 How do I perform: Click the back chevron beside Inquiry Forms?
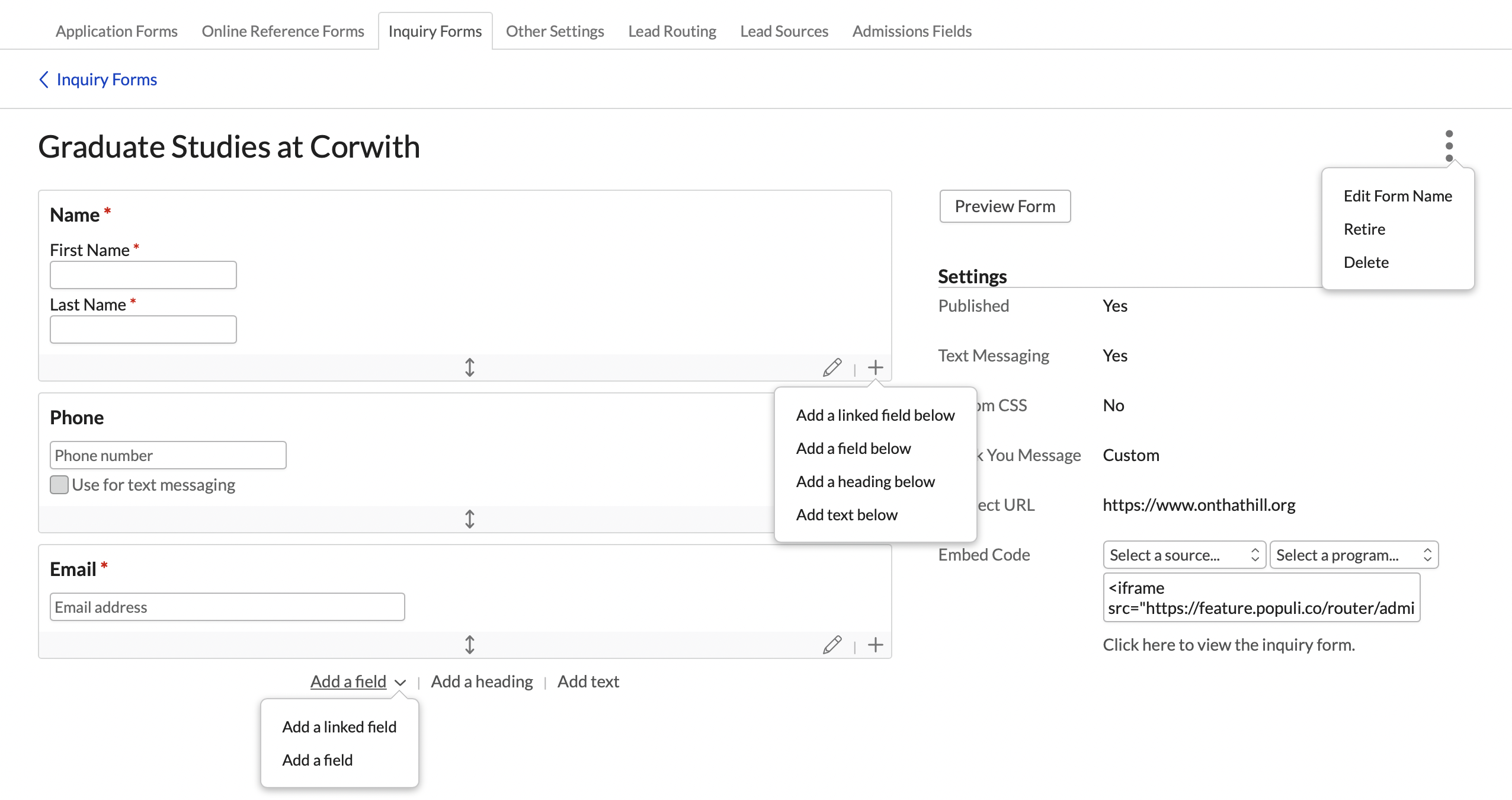point(44,79)
